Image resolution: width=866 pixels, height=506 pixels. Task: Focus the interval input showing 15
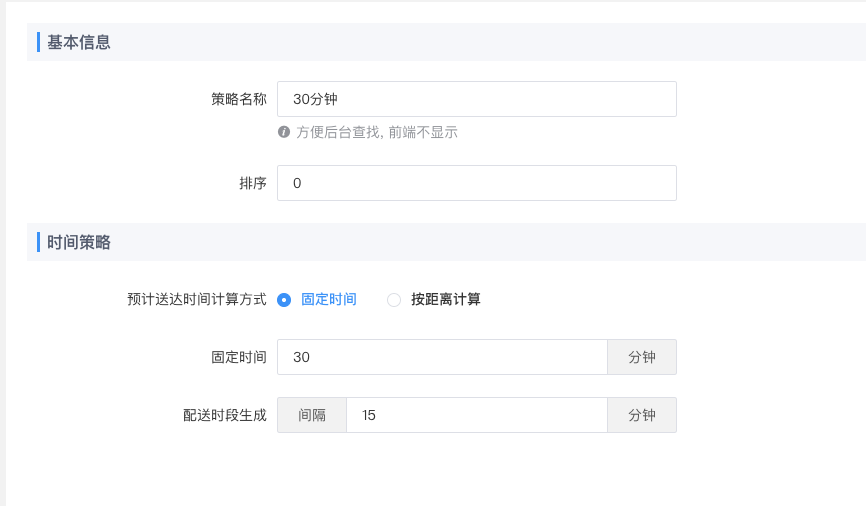click(476, 415)
